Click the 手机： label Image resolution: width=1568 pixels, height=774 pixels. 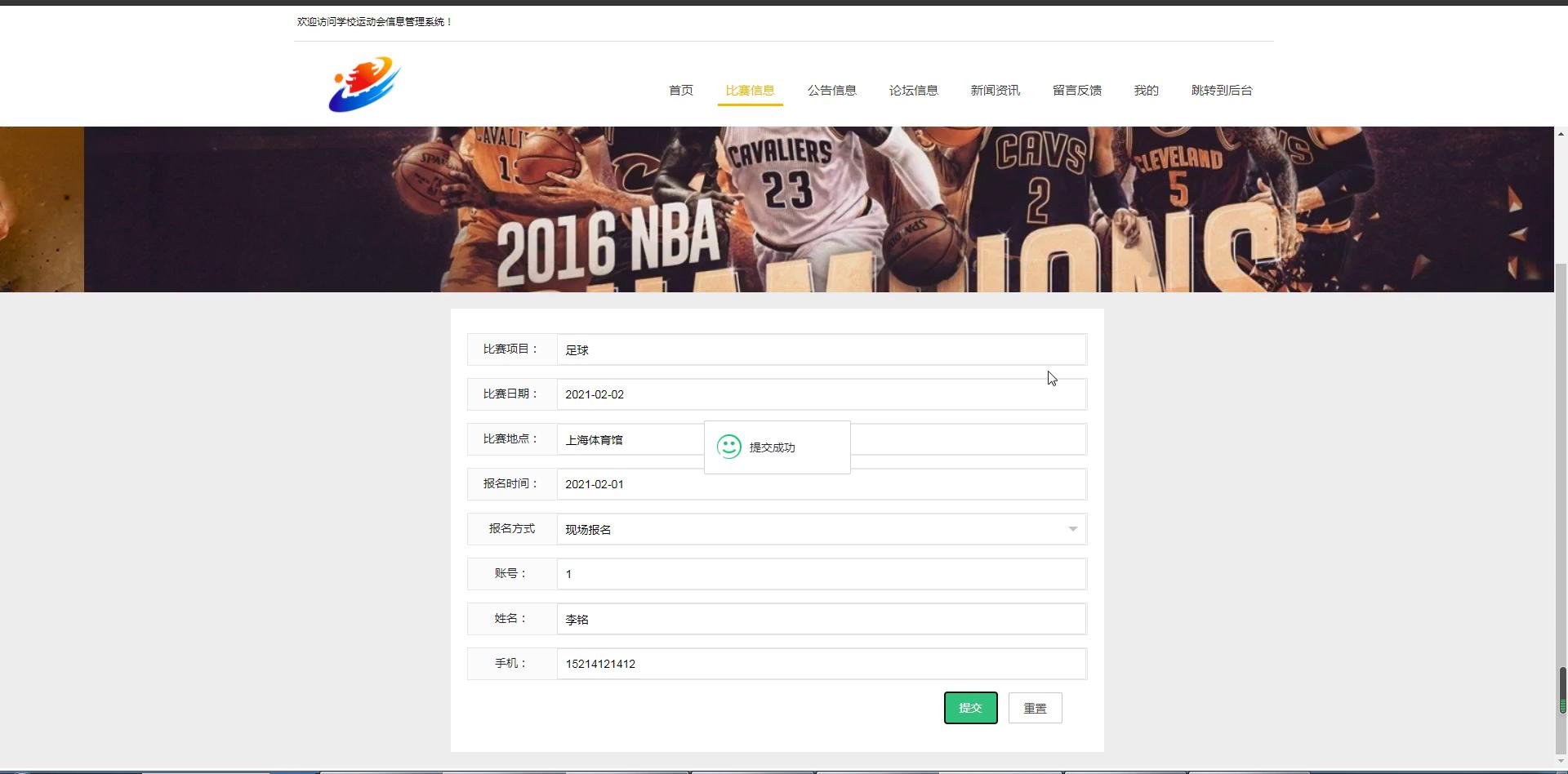pos(511,664)
